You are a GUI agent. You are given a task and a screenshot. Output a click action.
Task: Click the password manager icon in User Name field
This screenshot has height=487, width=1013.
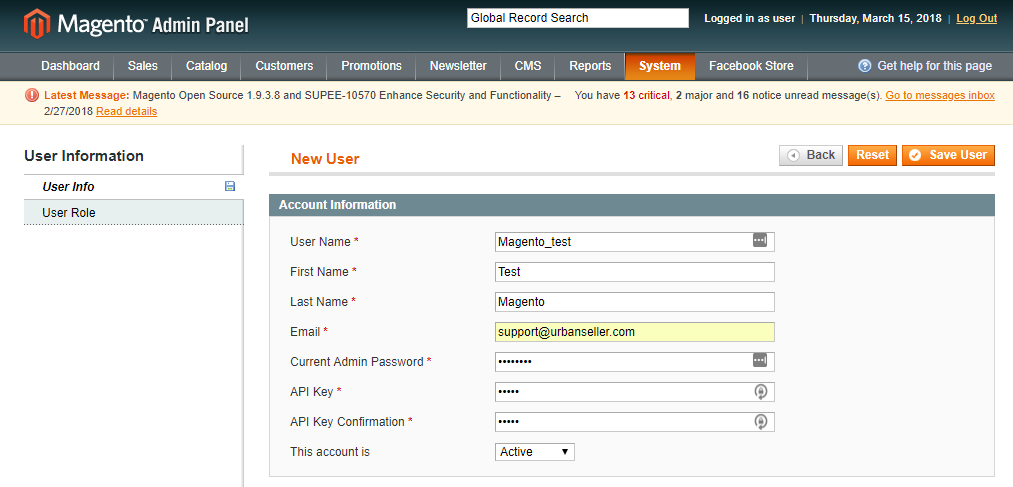click(760, 241)
